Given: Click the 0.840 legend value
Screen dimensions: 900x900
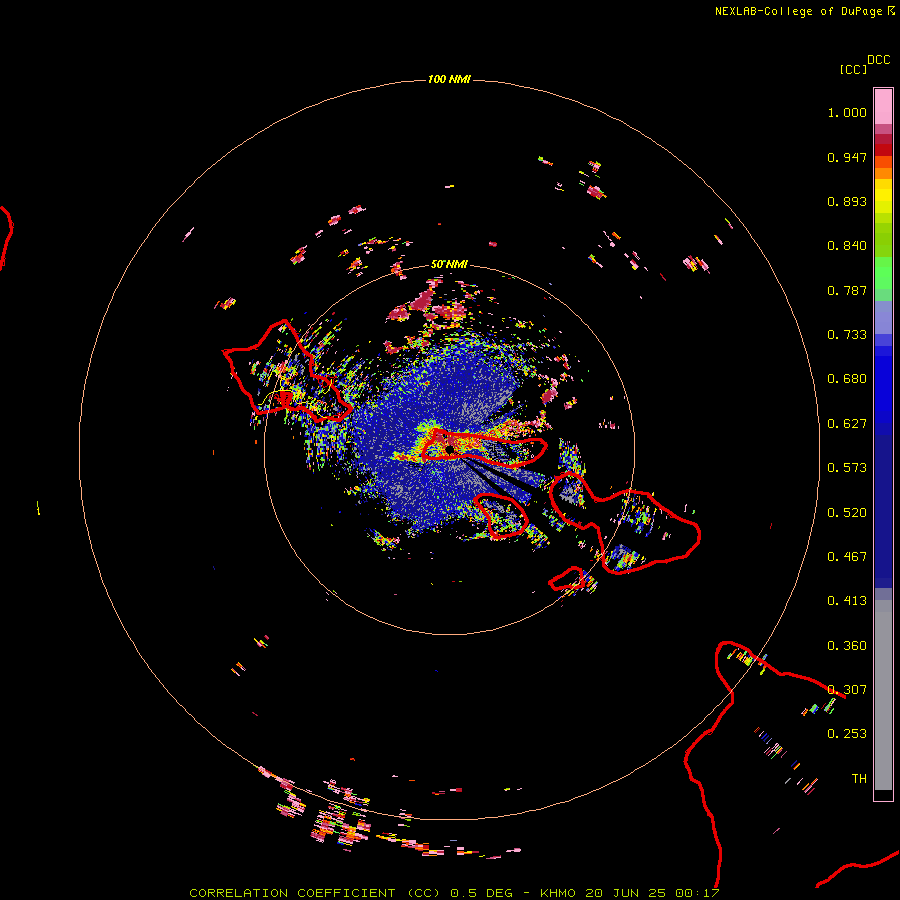Looking at the screenshot, I should click(847, 246).
